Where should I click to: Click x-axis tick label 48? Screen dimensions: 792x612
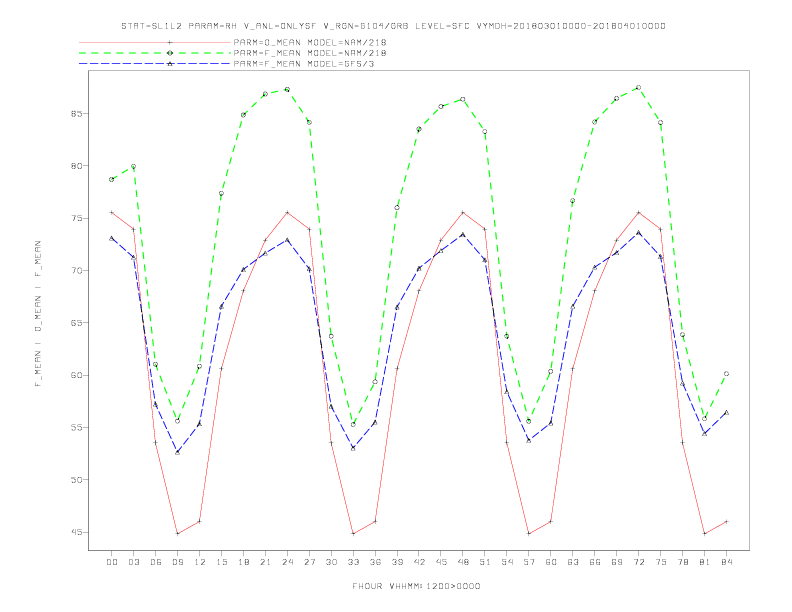pyautogui.click(x=463, y=562)
